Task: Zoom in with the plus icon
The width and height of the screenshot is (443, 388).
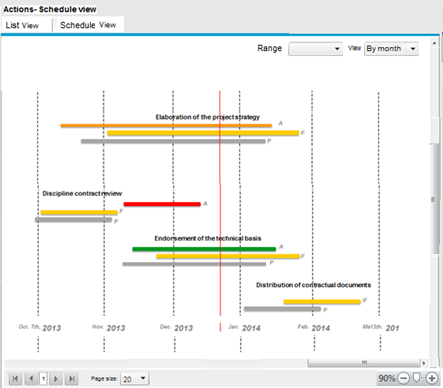Action: (x=432, y=378)
